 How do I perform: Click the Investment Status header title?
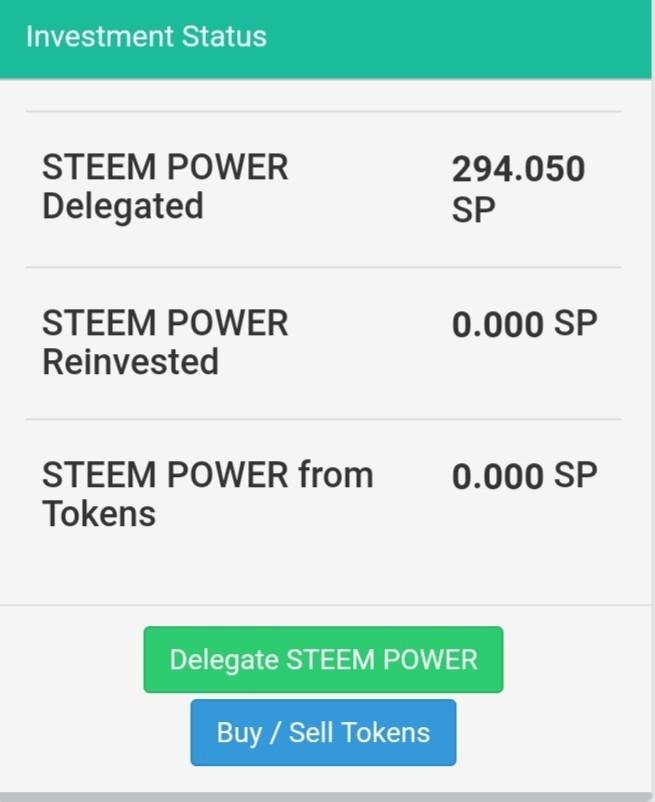point(146,37)
